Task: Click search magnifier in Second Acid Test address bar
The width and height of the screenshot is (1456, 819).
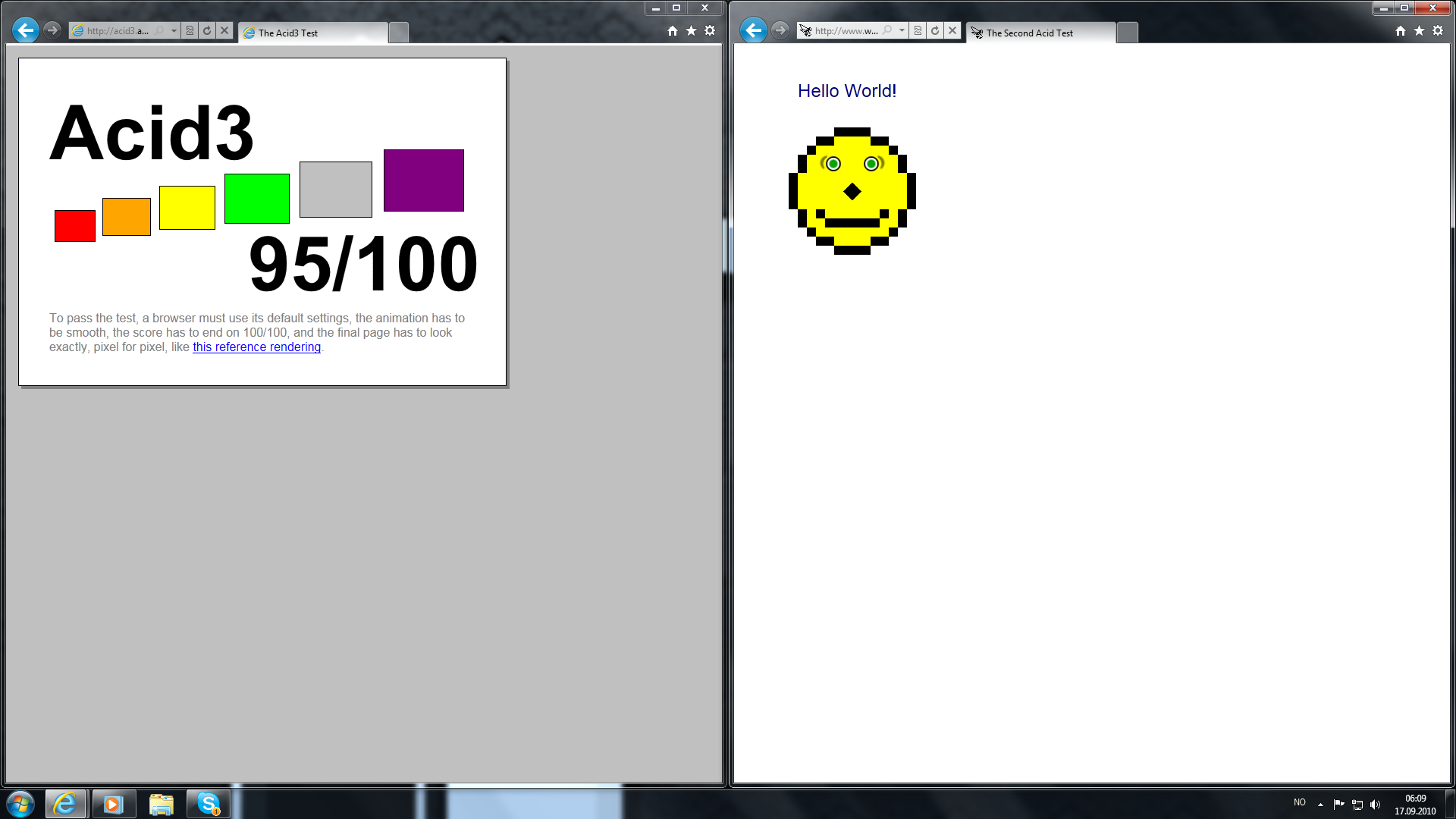Action: pos(887,30)
